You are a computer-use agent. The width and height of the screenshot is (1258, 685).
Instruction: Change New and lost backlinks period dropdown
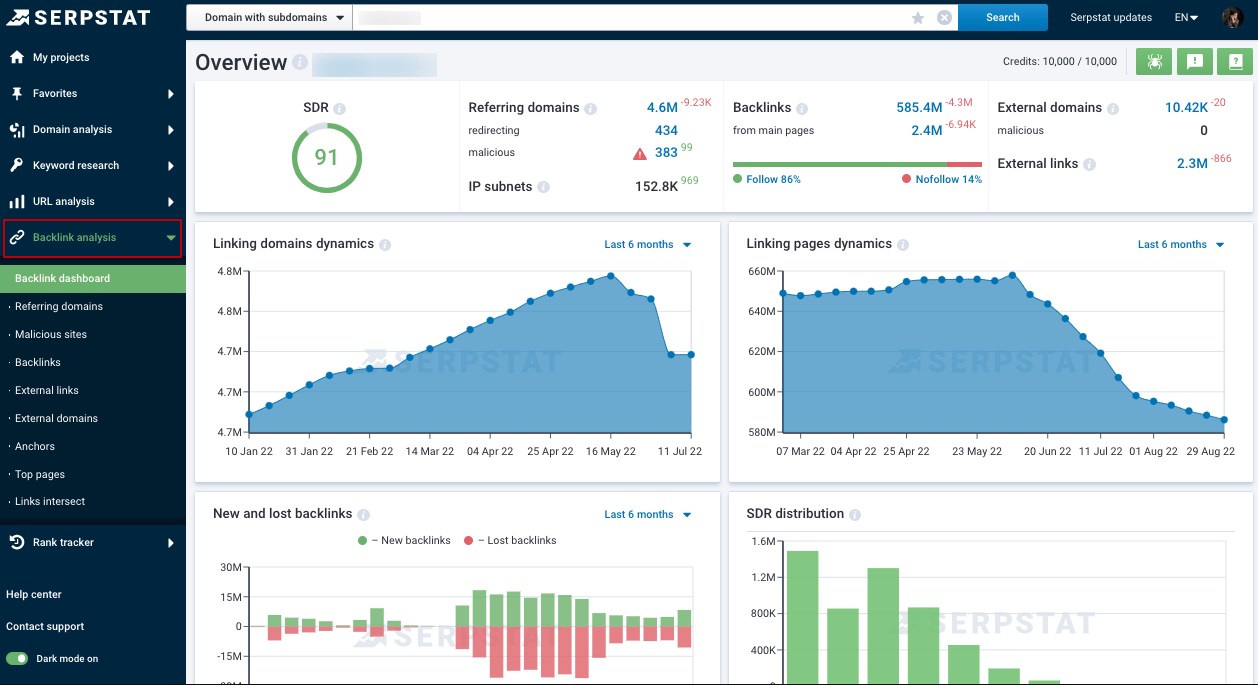pos(648,514)
